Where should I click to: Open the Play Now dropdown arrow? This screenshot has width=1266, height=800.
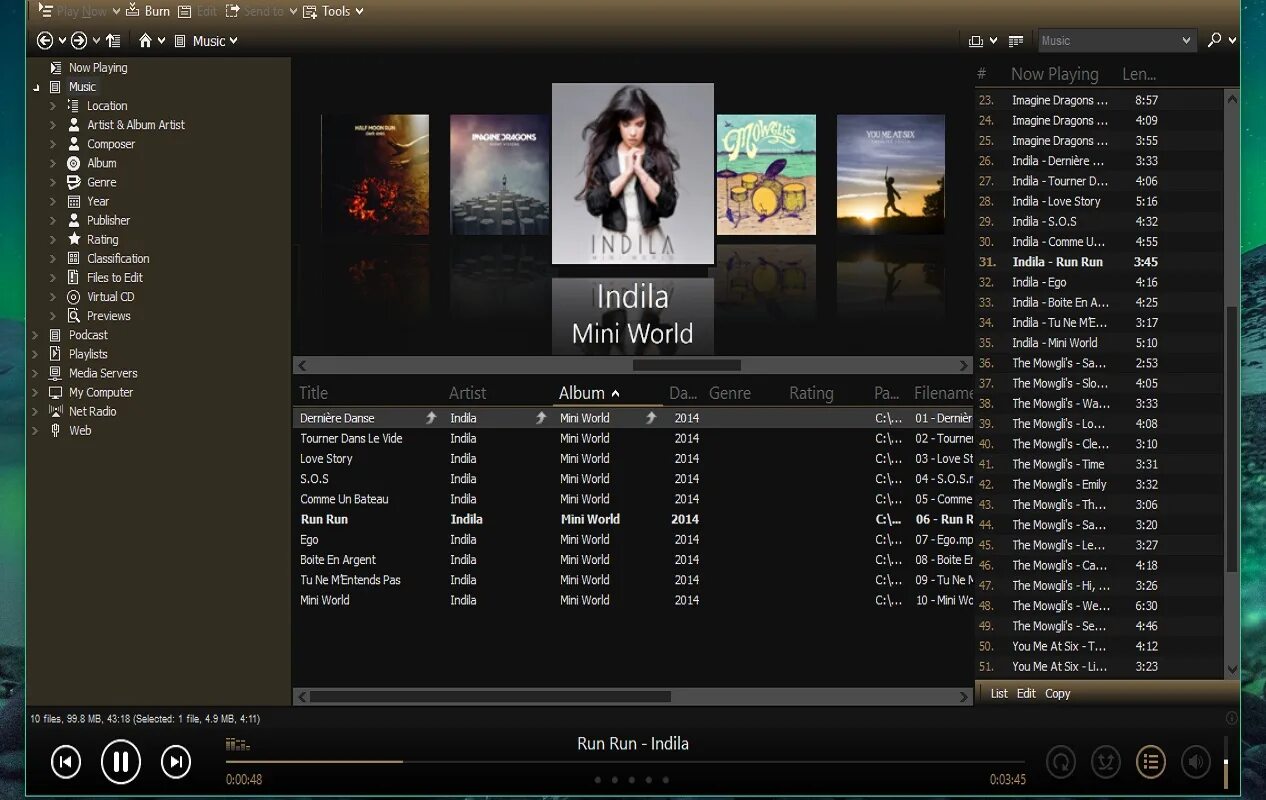point(116,12)
